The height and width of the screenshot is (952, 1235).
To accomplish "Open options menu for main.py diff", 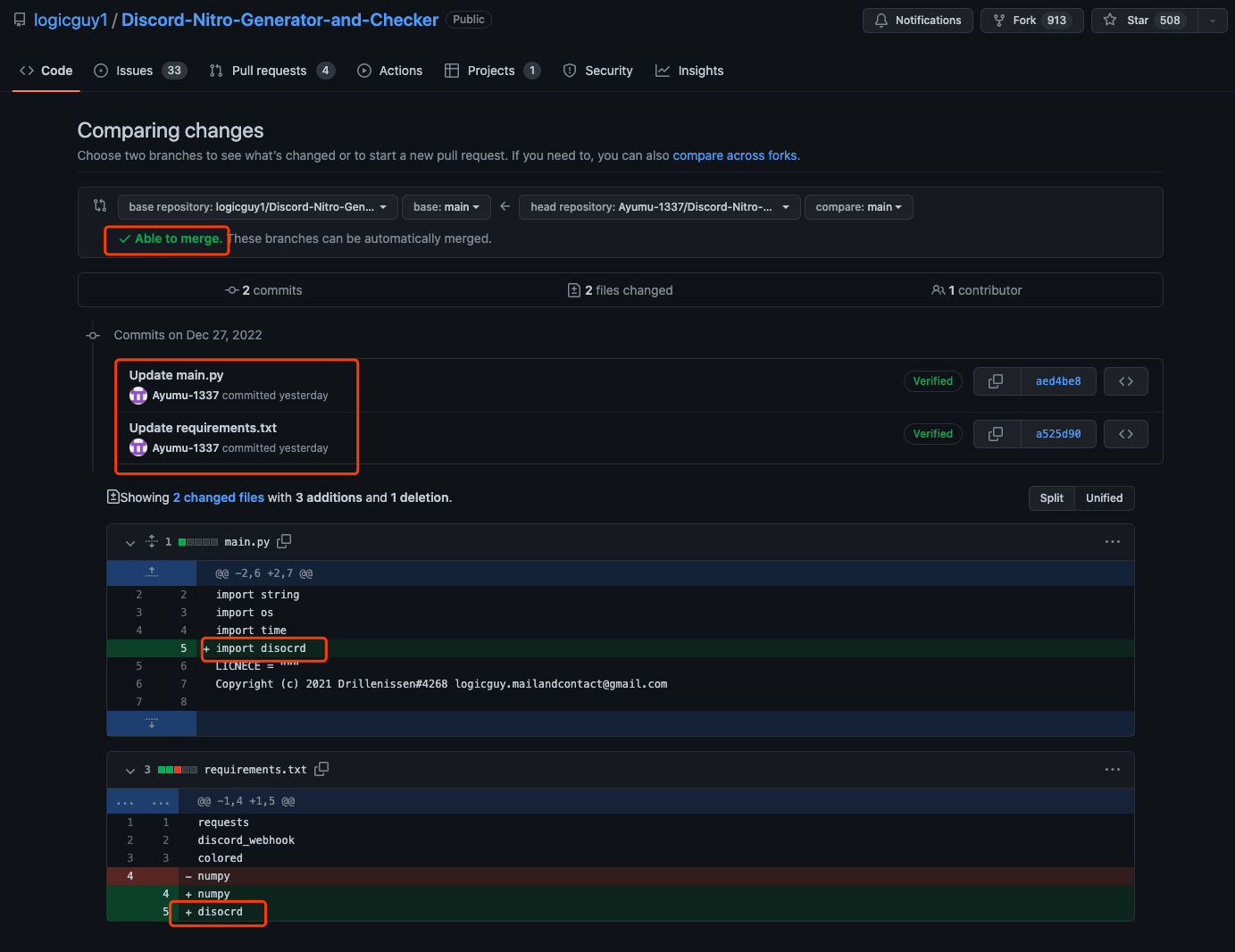I will [x=1112, y=541].
